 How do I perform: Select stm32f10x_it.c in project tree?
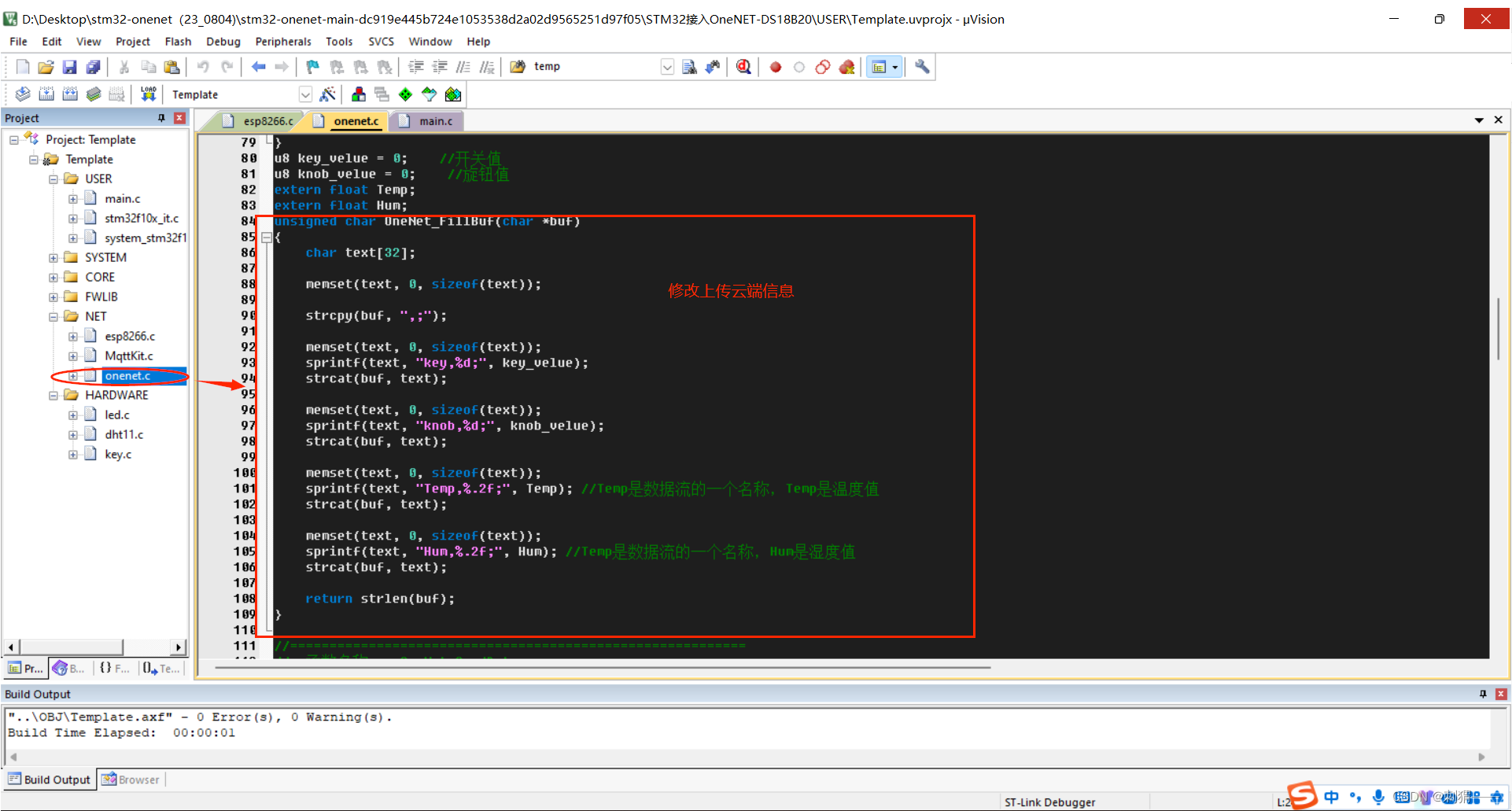[142, 218]
